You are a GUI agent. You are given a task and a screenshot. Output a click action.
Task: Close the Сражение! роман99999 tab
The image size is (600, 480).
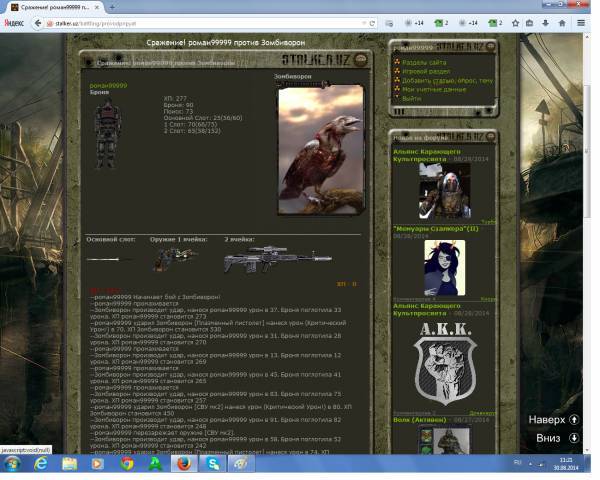(97, 7)
